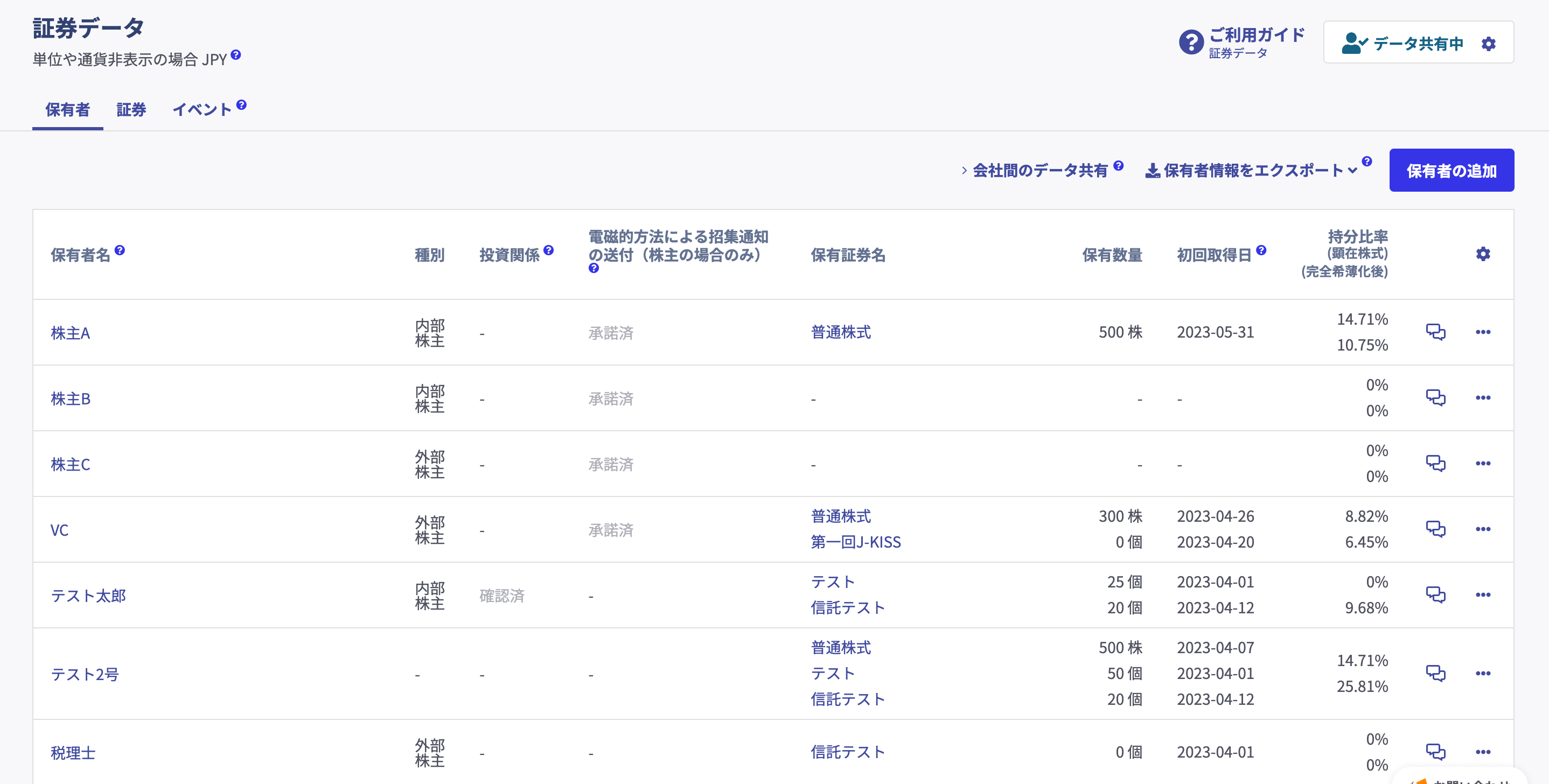Viewport: 1549px width, 784px height.
Task: Click gear icon beside データ共有中
Action: click(x=1488, y=43)
